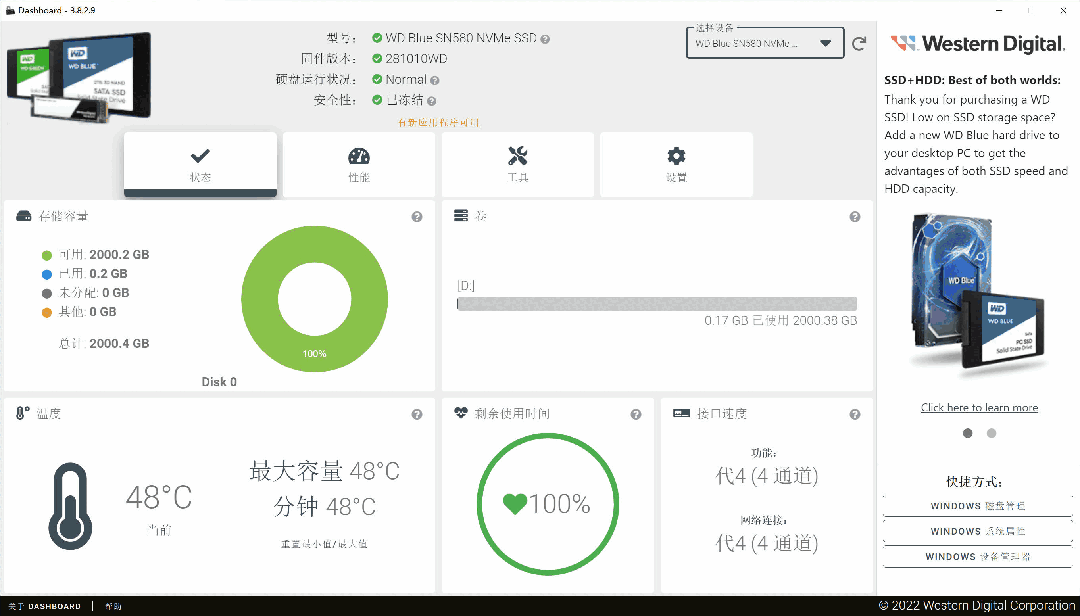This screenshot has height=616, width=1080.
Task: Click the green heart in the 100% ring
Action: point(515,504)
